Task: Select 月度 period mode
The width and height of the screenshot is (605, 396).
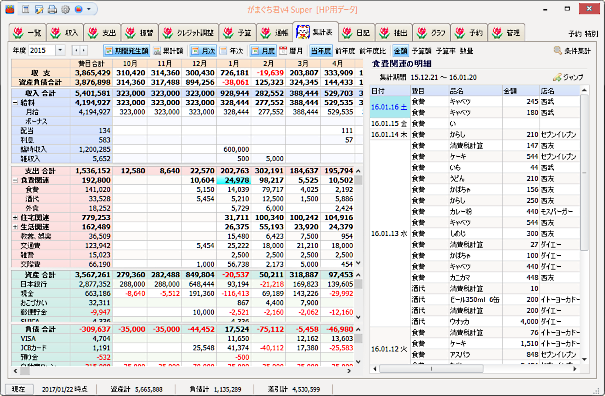Action: 263,51
